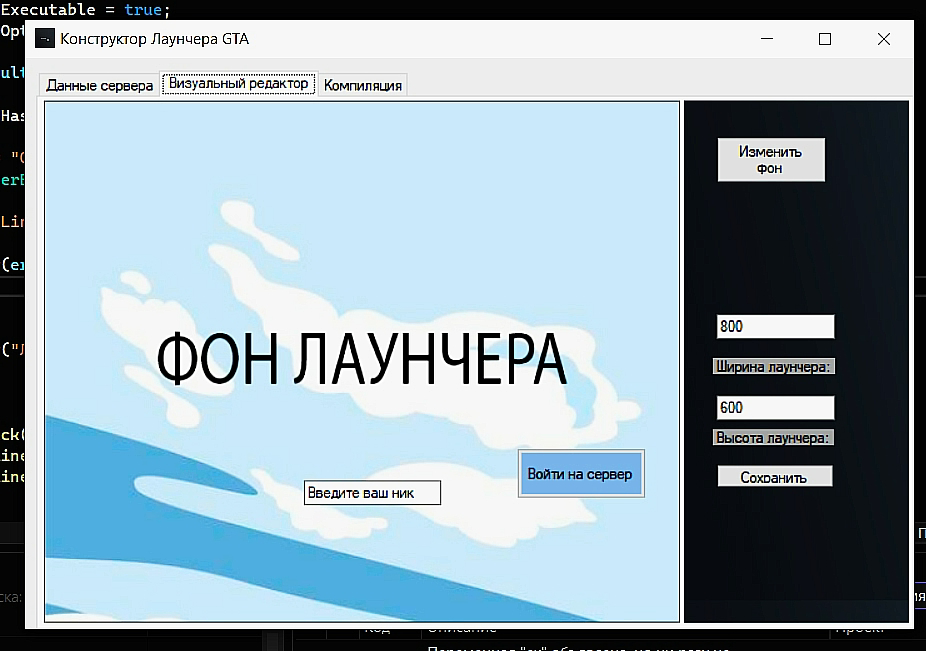Image resolution: width=926 pixels, height=651 pixels.
Task: Click the "Войти на сервер" preview button
Action: [580, 474]
